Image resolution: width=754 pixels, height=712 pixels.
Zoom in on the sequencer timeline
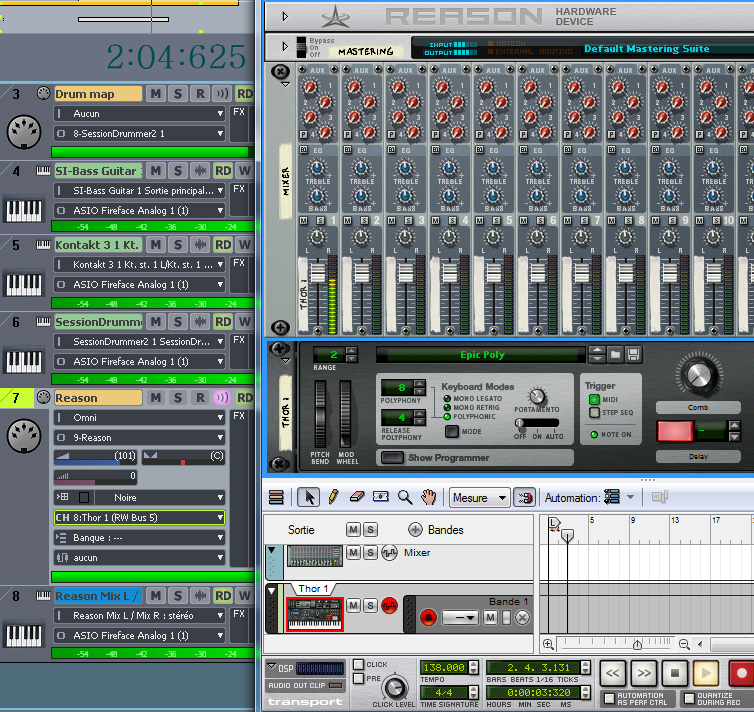coord(548,644)
